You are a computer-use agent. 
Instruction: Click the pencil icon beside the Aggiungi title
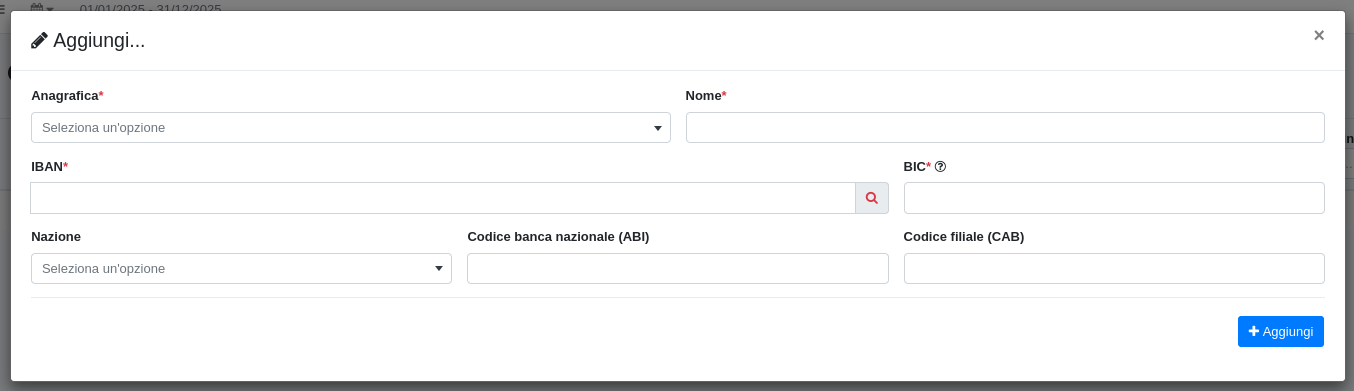coord(40,41)
